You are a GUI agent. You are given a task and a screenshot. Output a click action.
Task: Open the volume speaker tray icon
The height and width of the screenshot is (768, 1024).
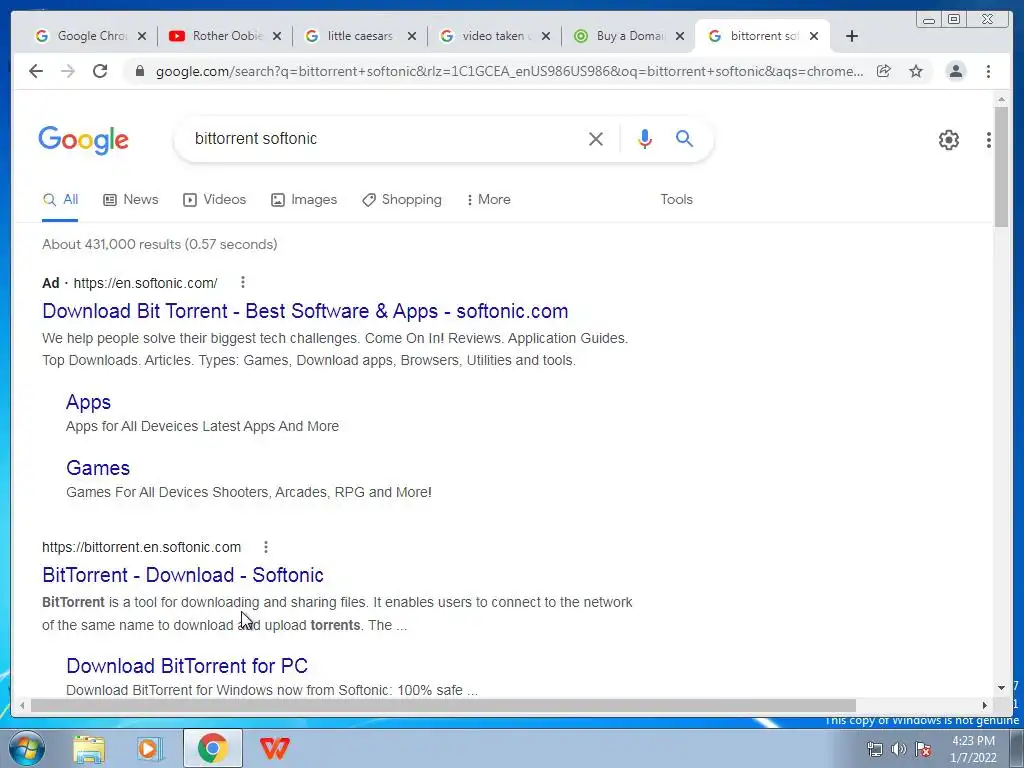point(899,749)
